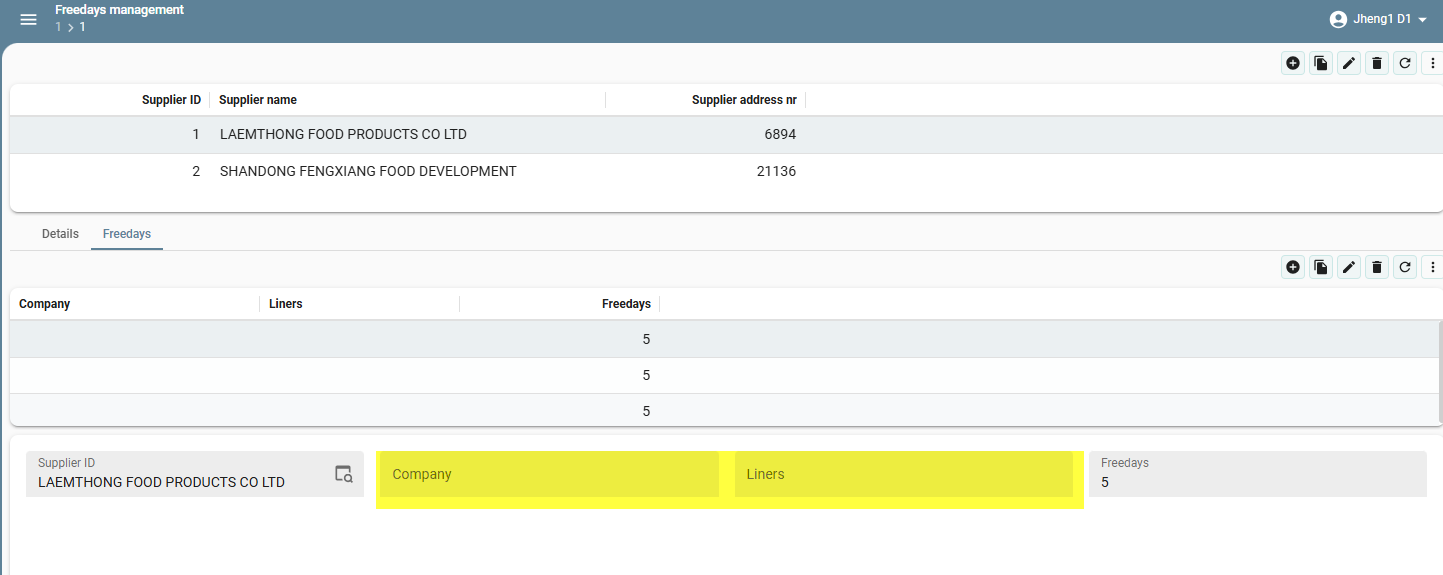This screenshot has height=575, width=1443.
Task: Open the Supplier ID lookup search icon
Action: (x=344, y=474)
